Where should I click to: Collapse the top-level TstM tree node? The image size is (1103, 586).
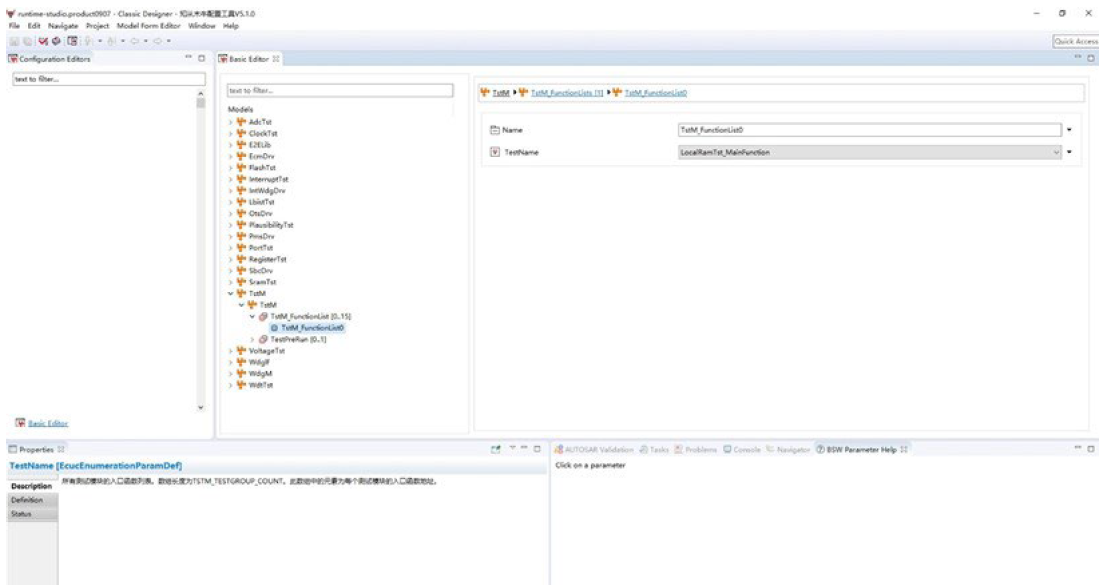[230, 294]
